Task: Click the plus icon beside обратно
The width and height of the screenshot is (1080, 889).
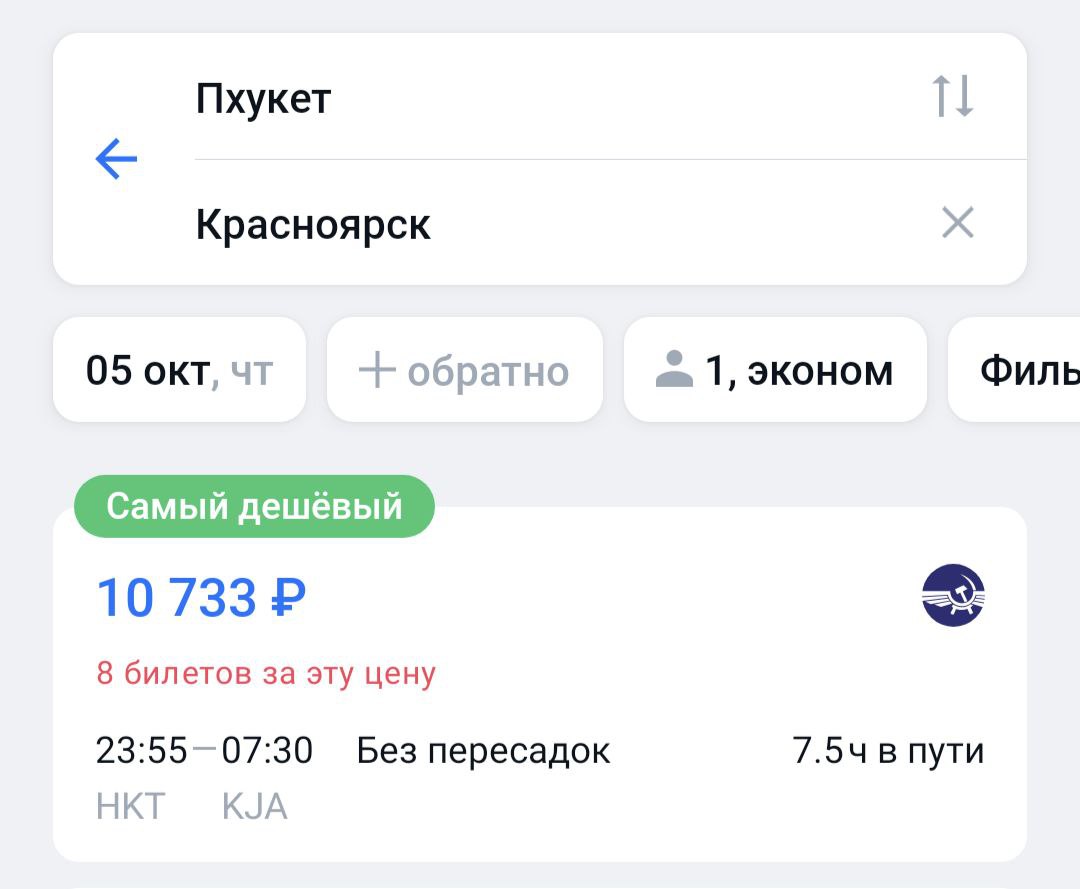Action: pos(377,370)
